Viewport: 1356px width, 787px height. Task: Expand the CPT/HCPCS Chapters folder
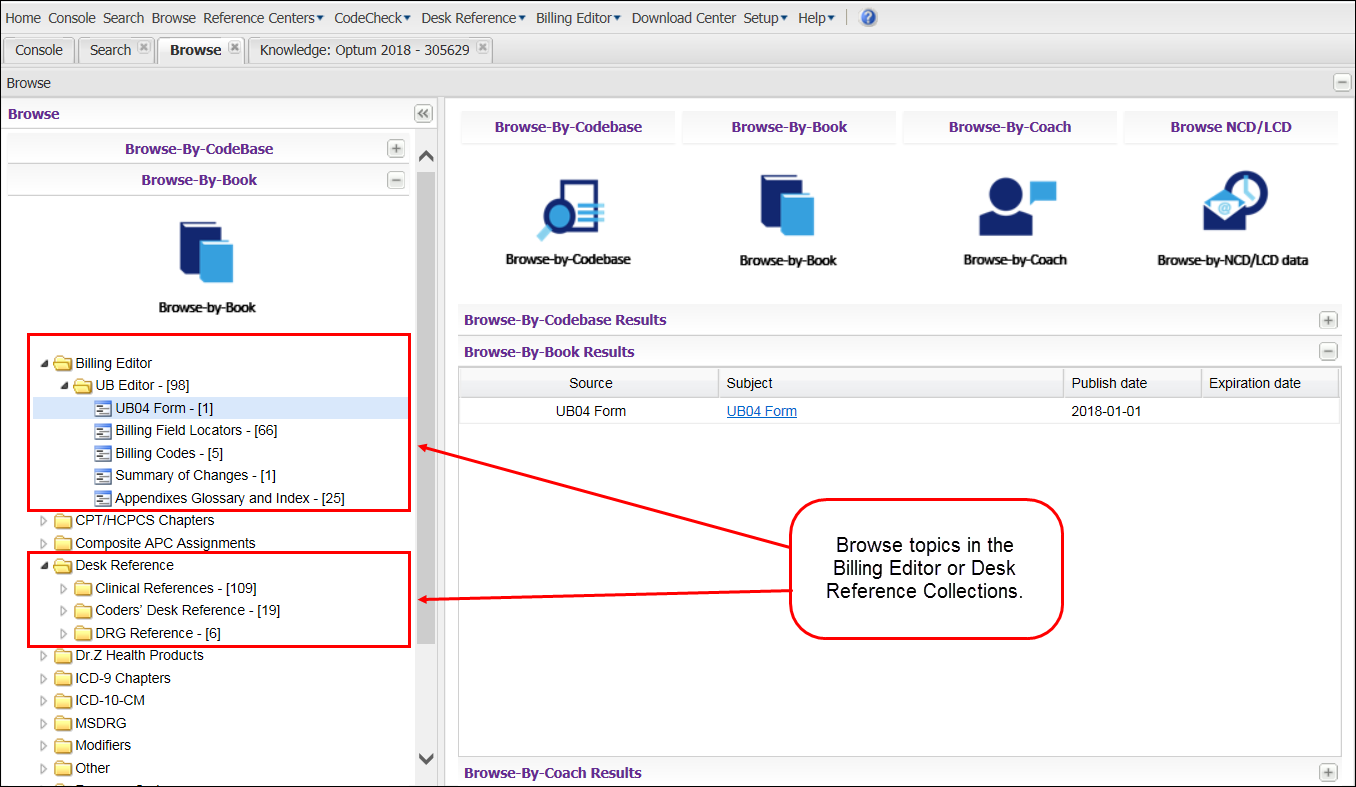coord(43,521)
